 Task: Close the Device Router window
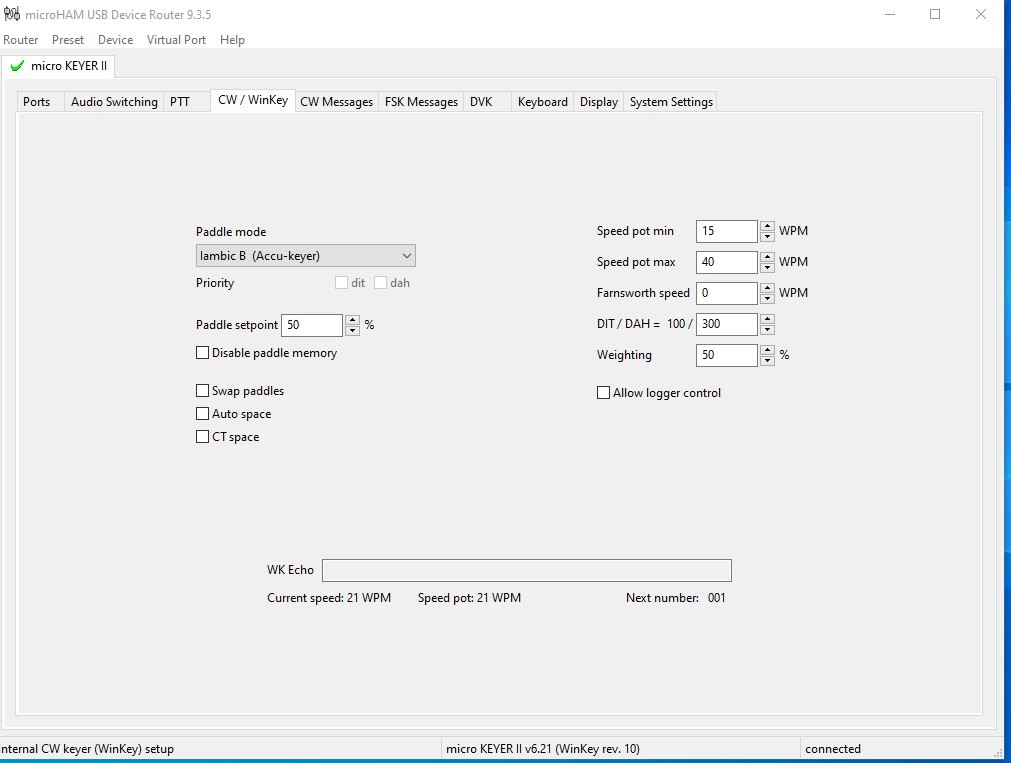[x=981, y=14]
